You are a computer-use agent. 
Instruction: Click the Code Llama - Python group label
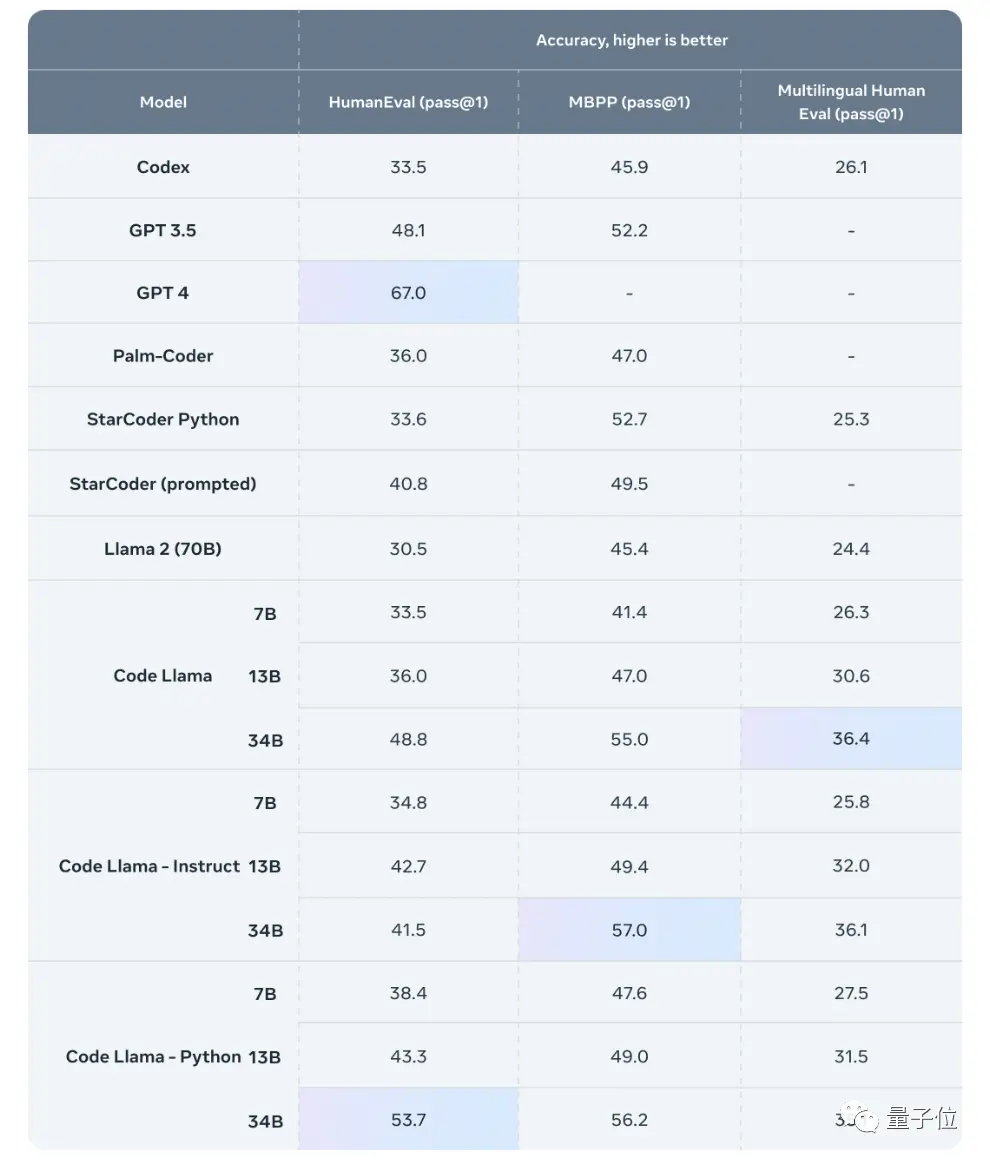coord(153,1057)
